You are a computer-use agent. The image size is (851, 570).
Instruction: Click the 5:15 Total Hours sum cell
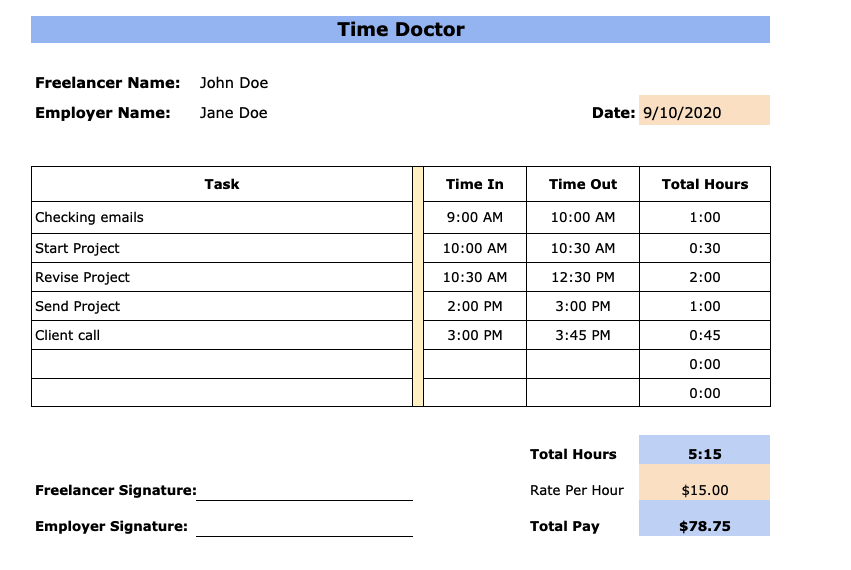tap(705, 454)
